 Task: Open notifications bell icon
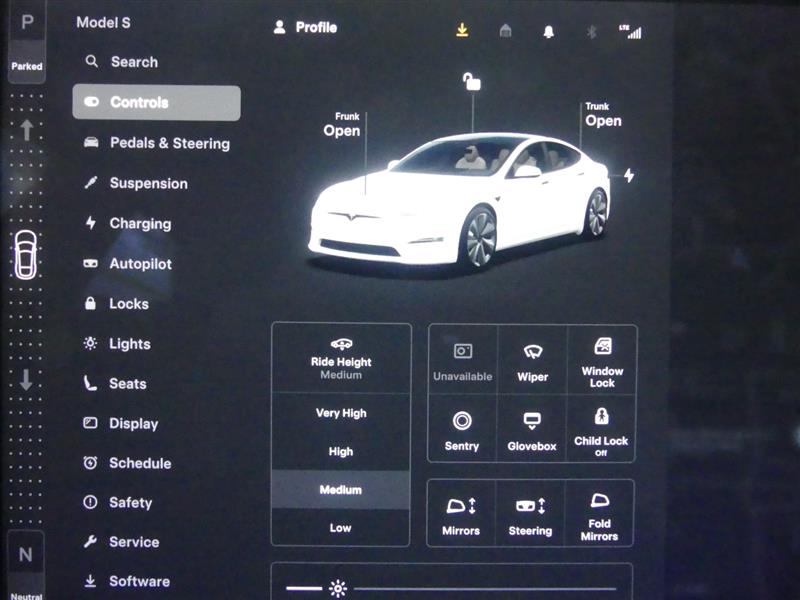(x=548, y=31)
